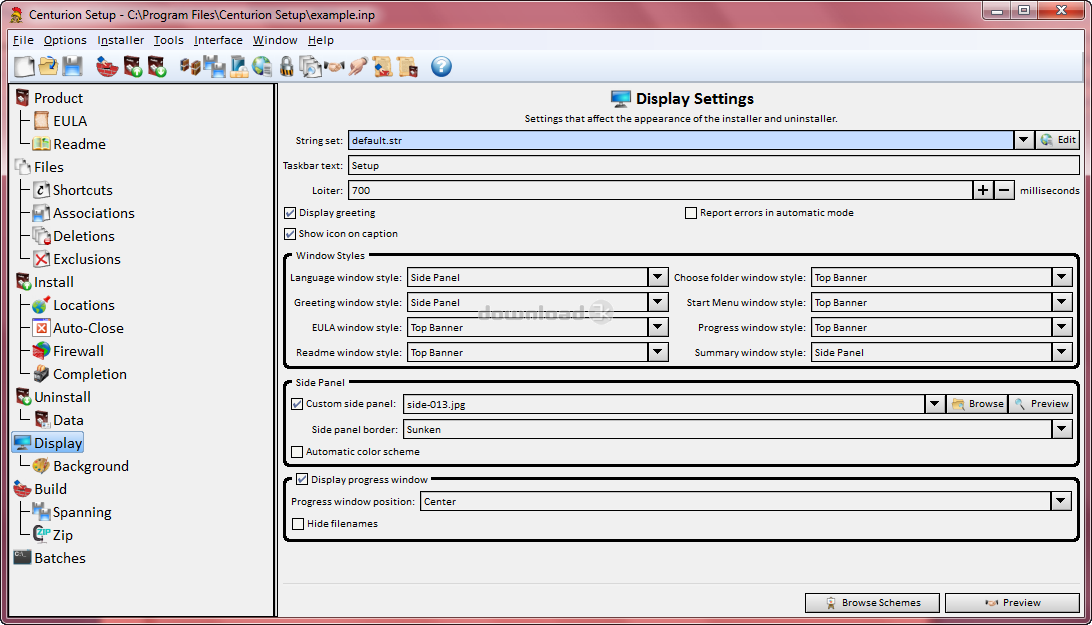This screenshot has height=625, width=1092.
Task: Open EULA window style dropdown
Action: 657,327
